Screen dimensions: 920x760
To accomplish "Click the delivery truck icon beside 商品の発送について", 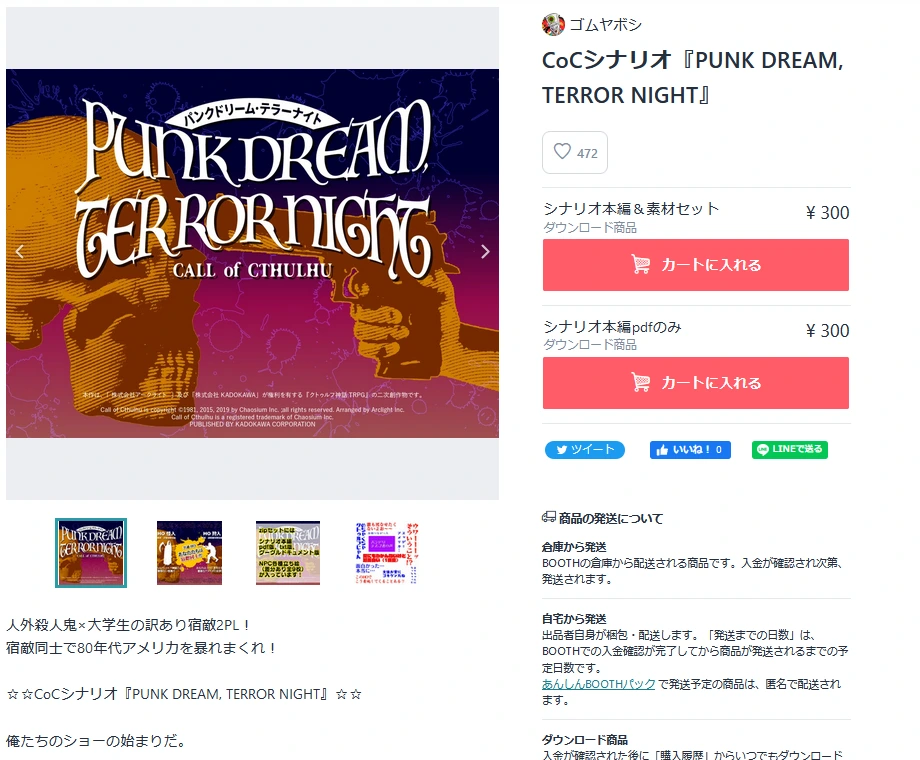I will click(549, 517).
